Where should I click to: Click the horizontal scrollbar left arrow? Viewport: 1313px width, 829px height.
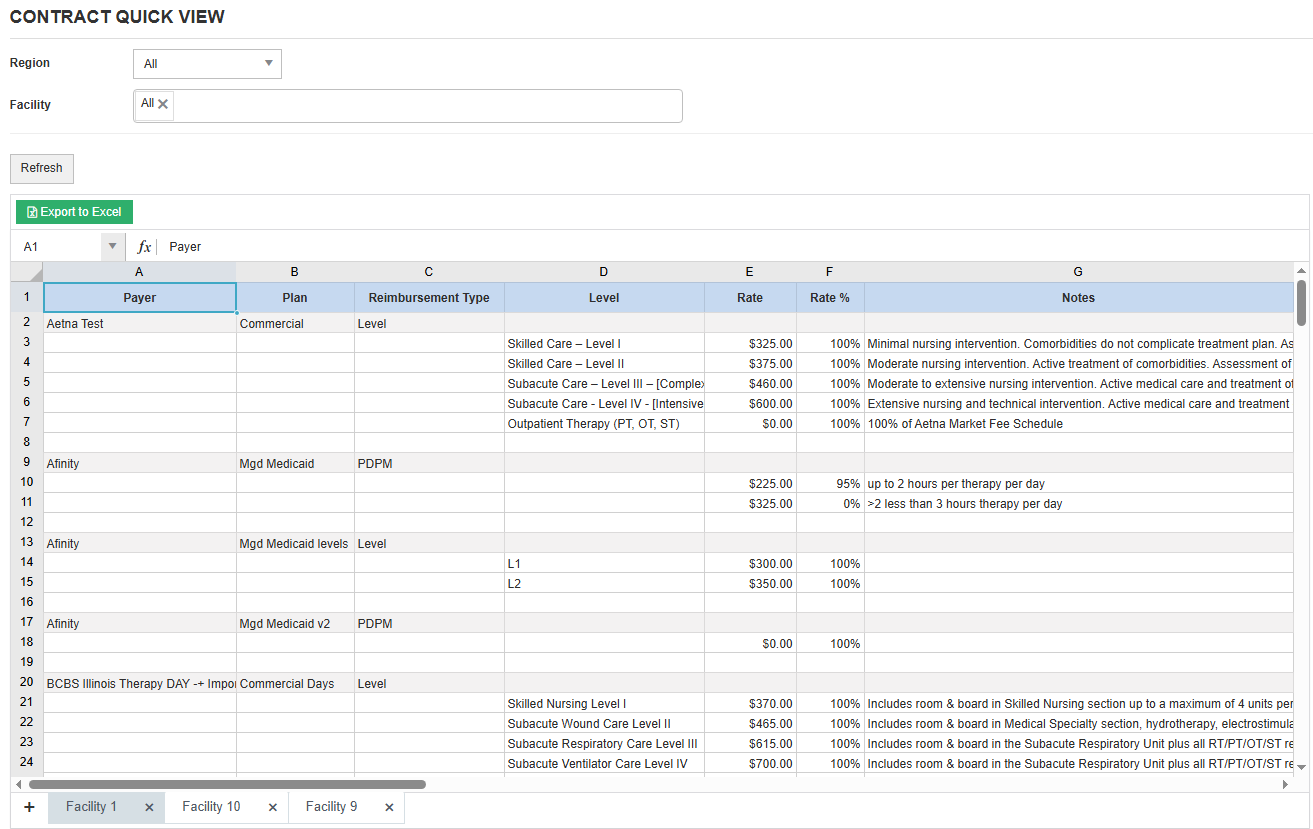click(18, 785)
